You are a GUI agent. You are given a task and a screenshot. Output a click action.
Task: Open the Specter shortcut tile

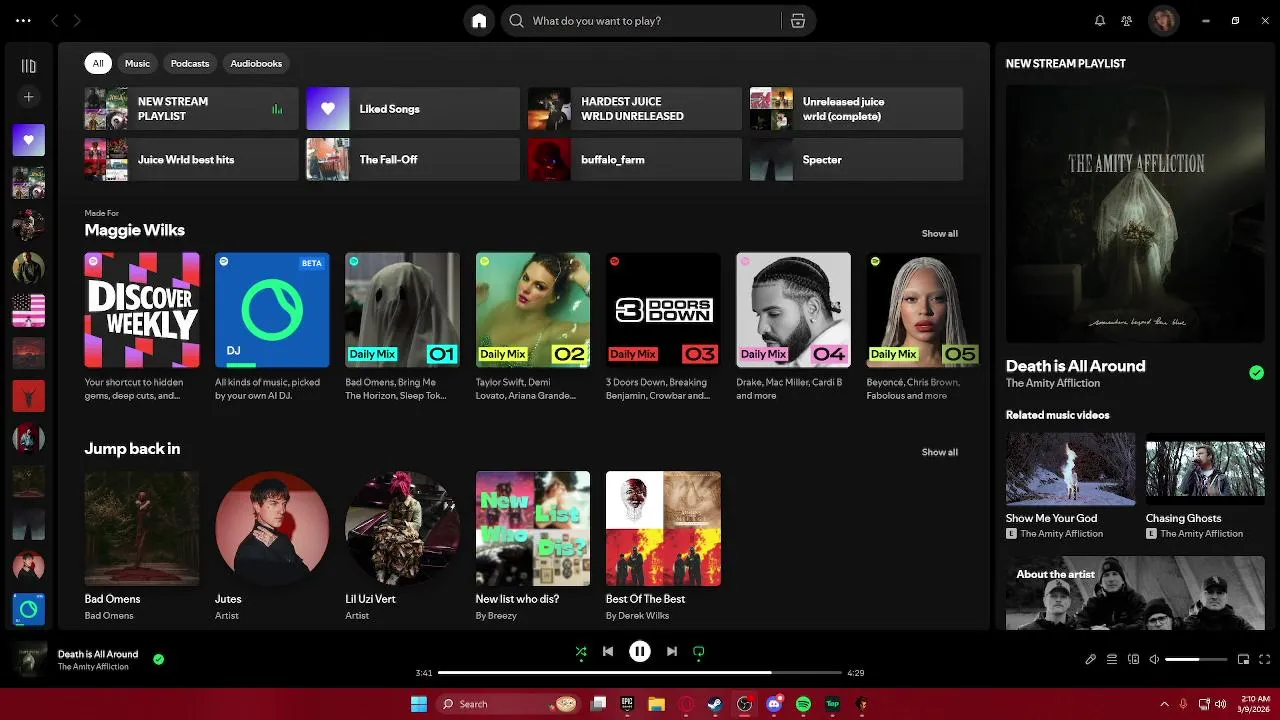tap(857, 160)
